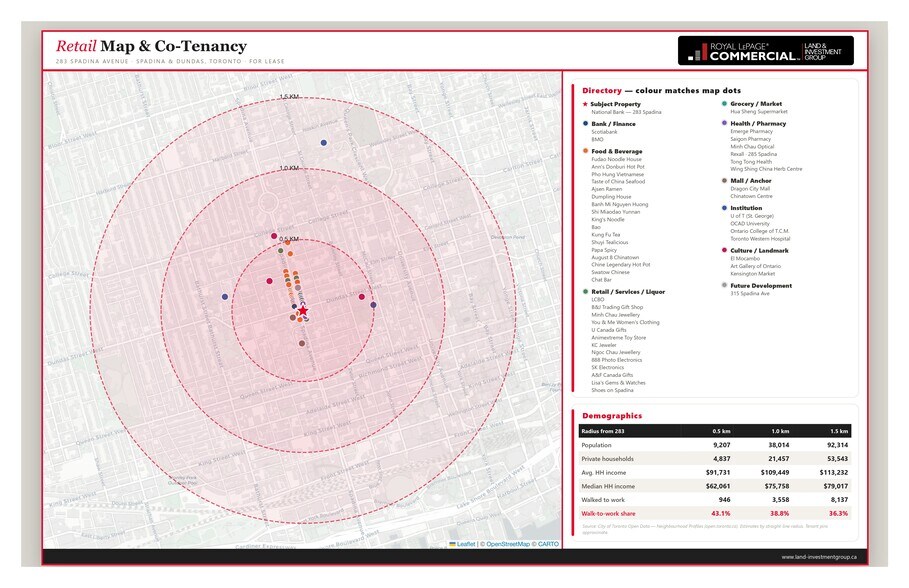Click the navy dot beside Bank / Finance

585,124
